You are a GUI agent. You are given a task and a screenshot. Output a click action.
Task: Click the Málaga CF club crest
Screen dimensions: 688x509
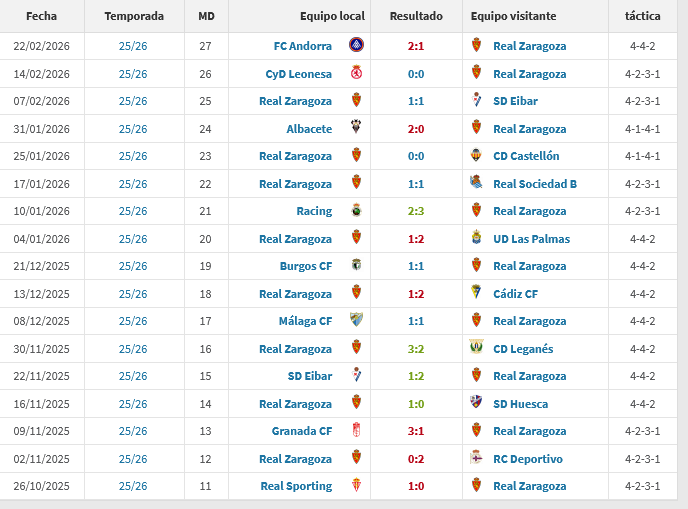coord(355,320)
